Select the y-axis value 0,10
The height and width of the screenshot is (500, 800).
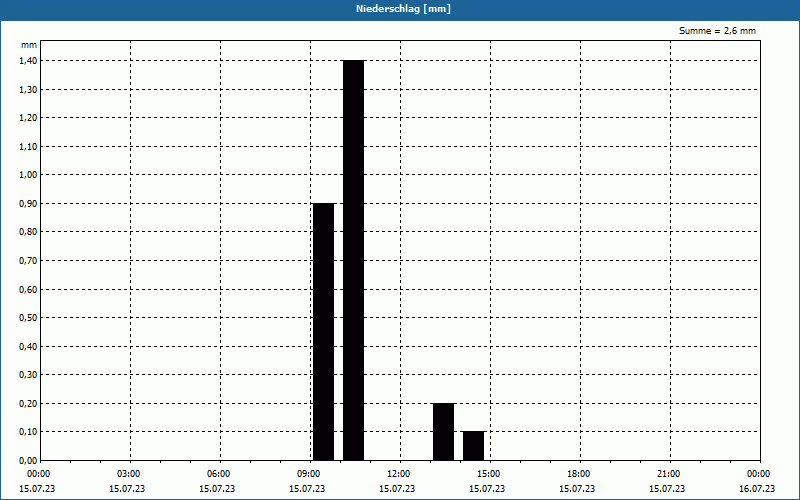[28, 432]
